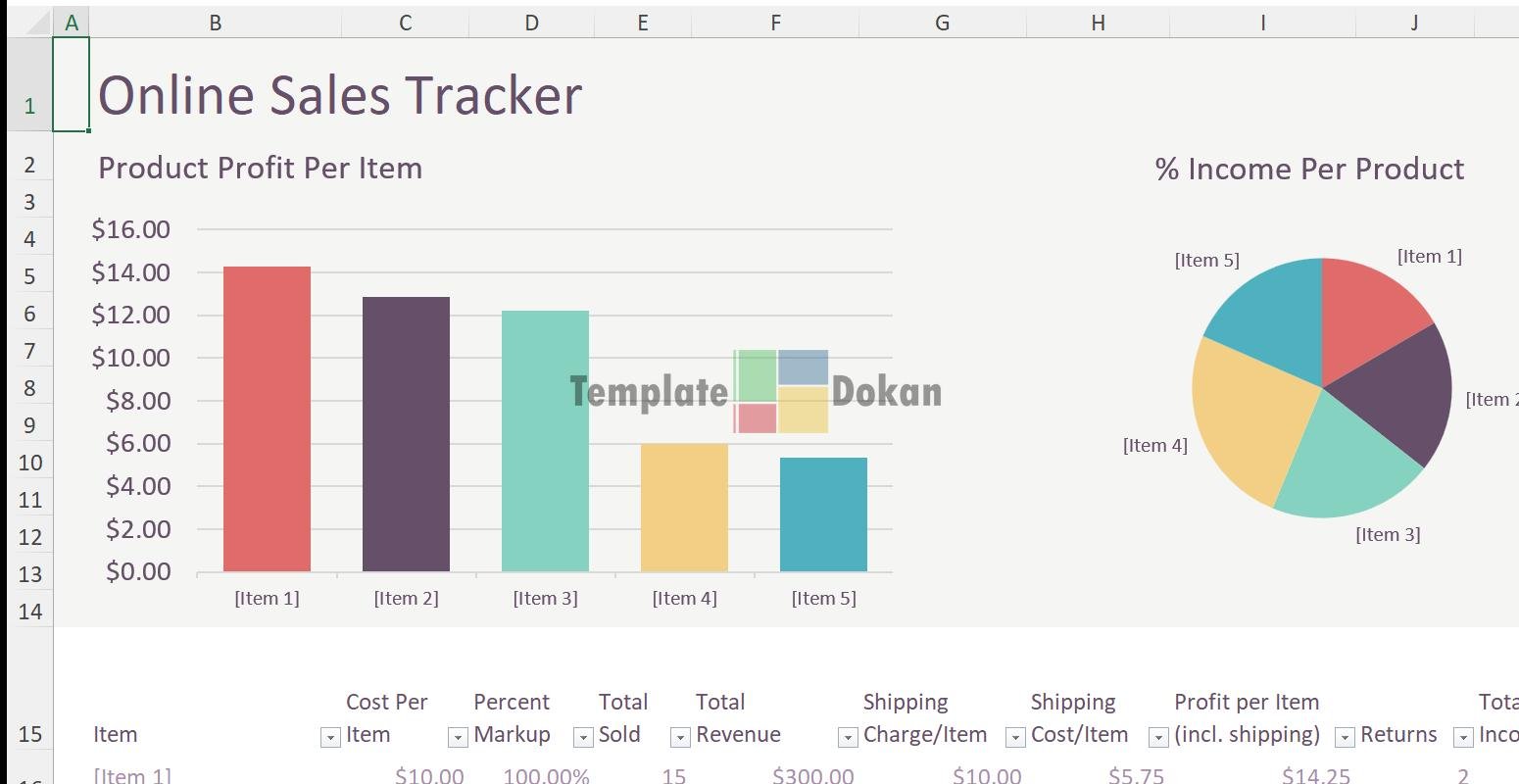
Task: Select column G header
Action: pos(942,23)
